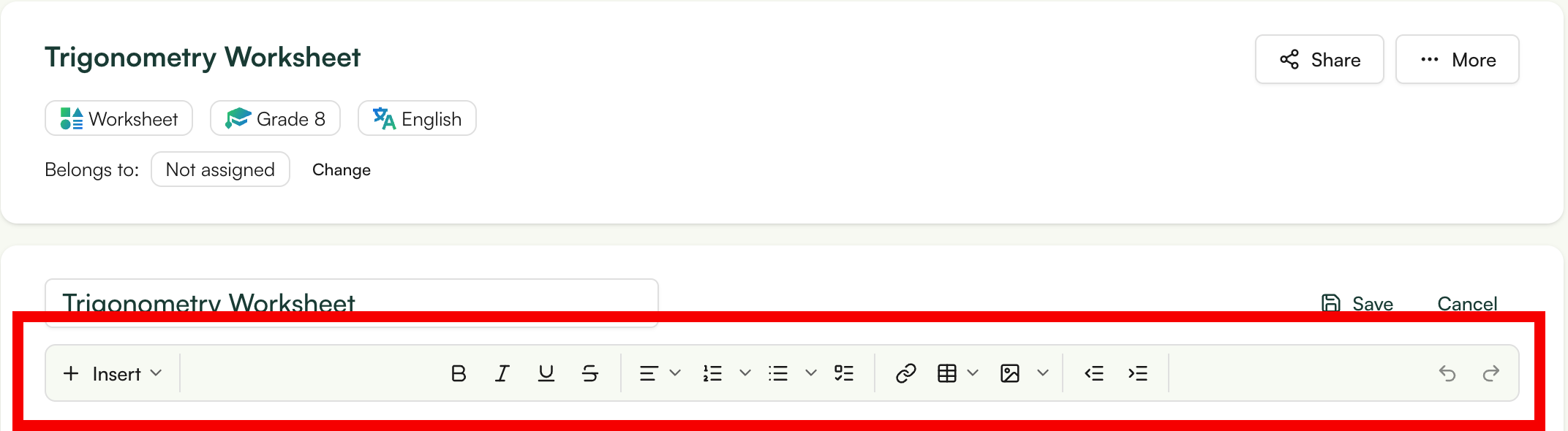Image resolution: width=1568 pixels, height=431 pixels.
Task: Open the Insert dropdown menu
Action: tap(112, 373)
